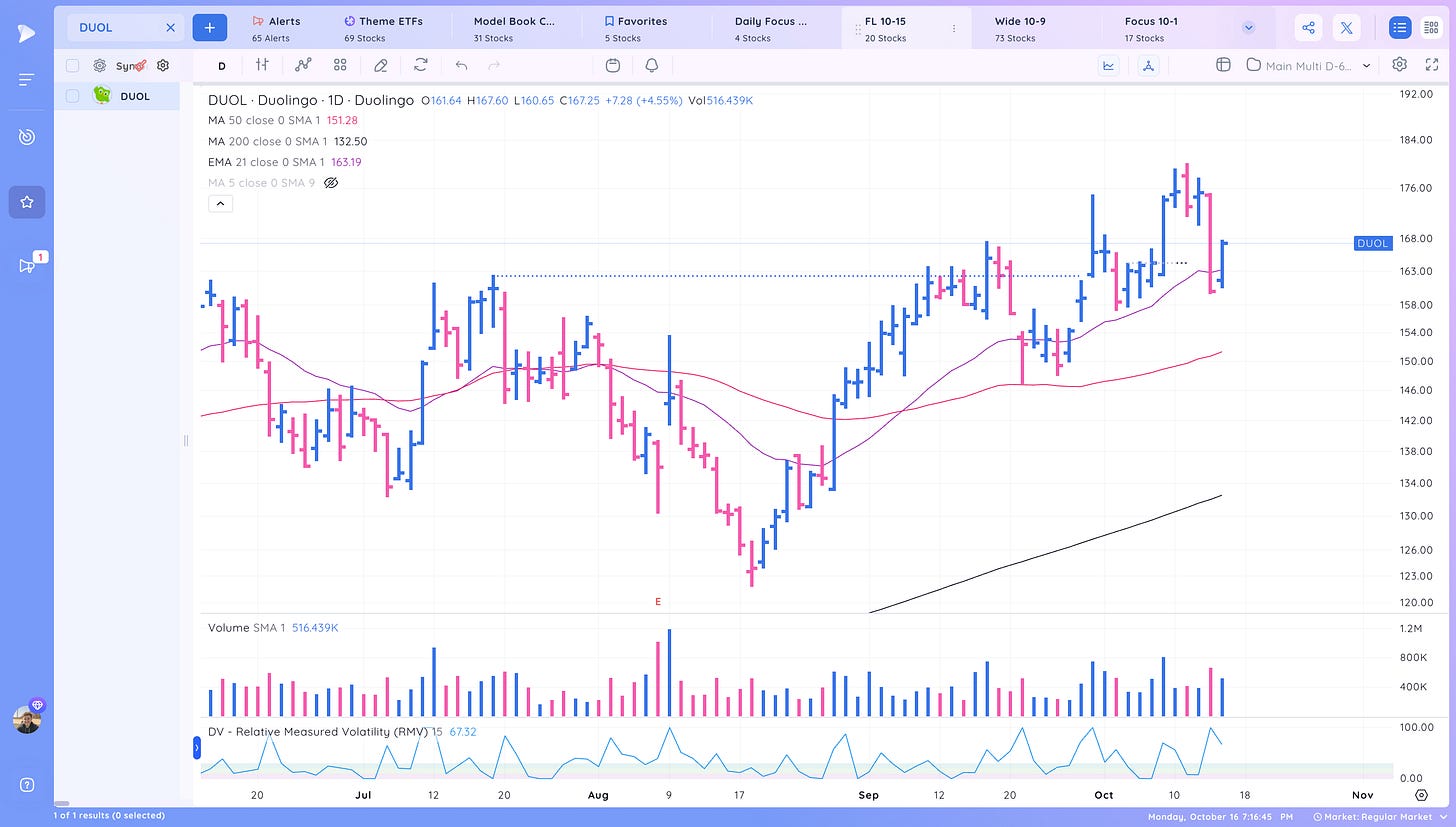Open the scanner radar icon in sidebar
This screenshot has height=827, width=1456.
coord(27,137)
